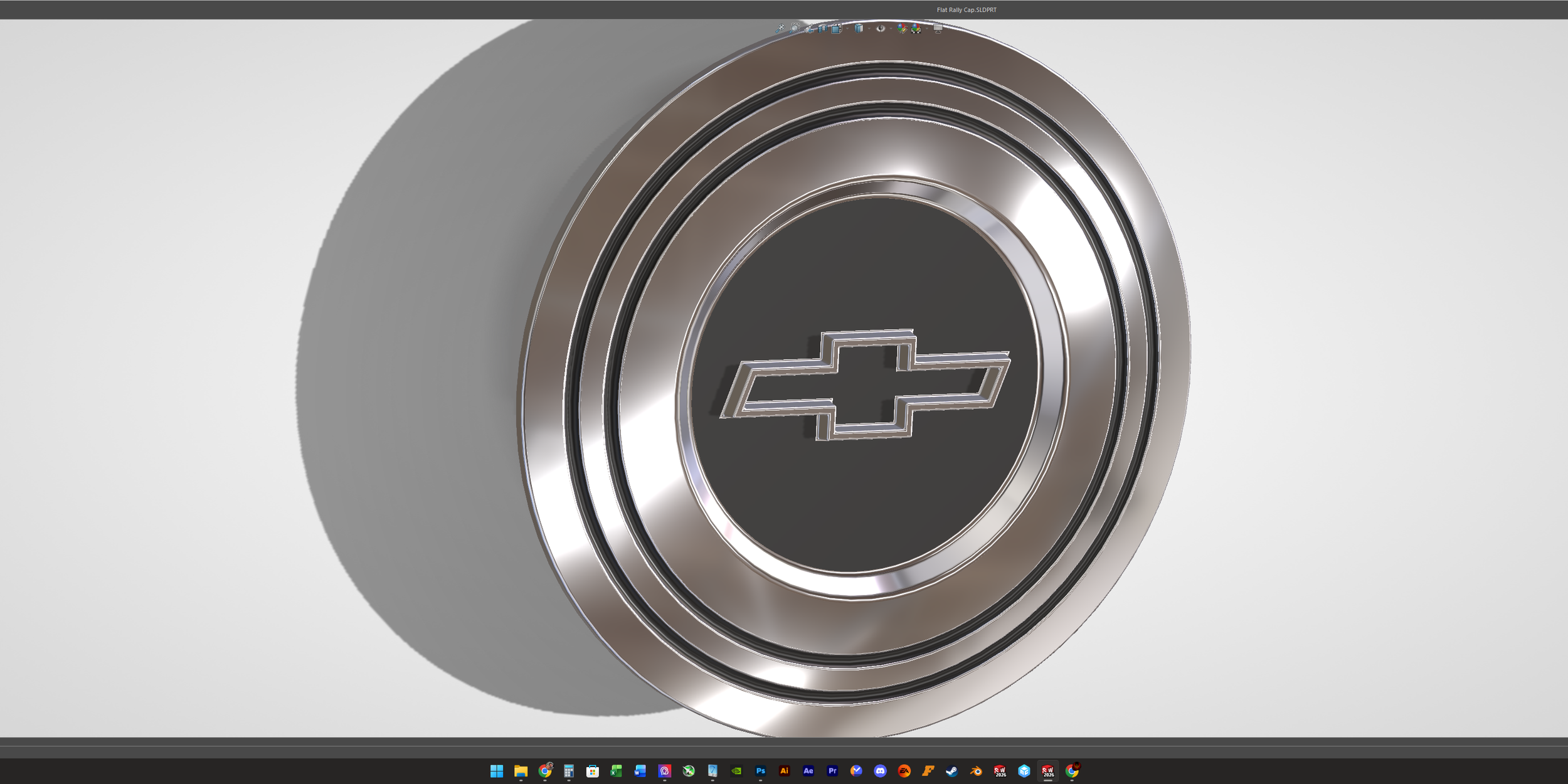Return to the Previous View

tap(809, 28)
